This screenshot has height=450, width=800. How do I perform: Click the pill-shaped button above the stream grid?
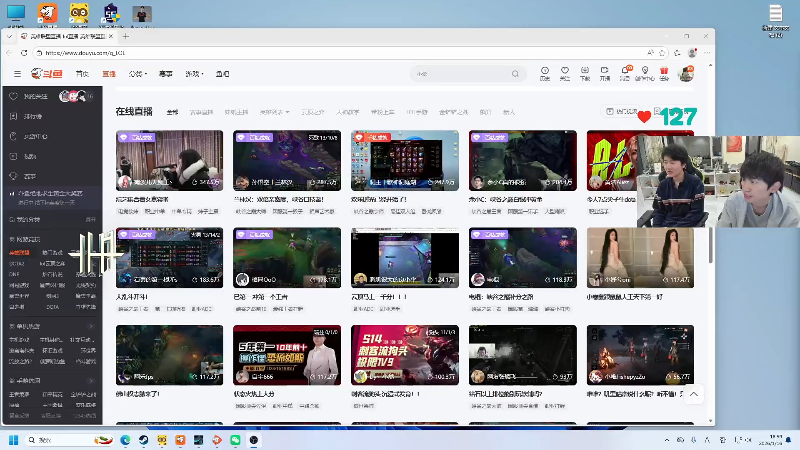click(620, 112)
